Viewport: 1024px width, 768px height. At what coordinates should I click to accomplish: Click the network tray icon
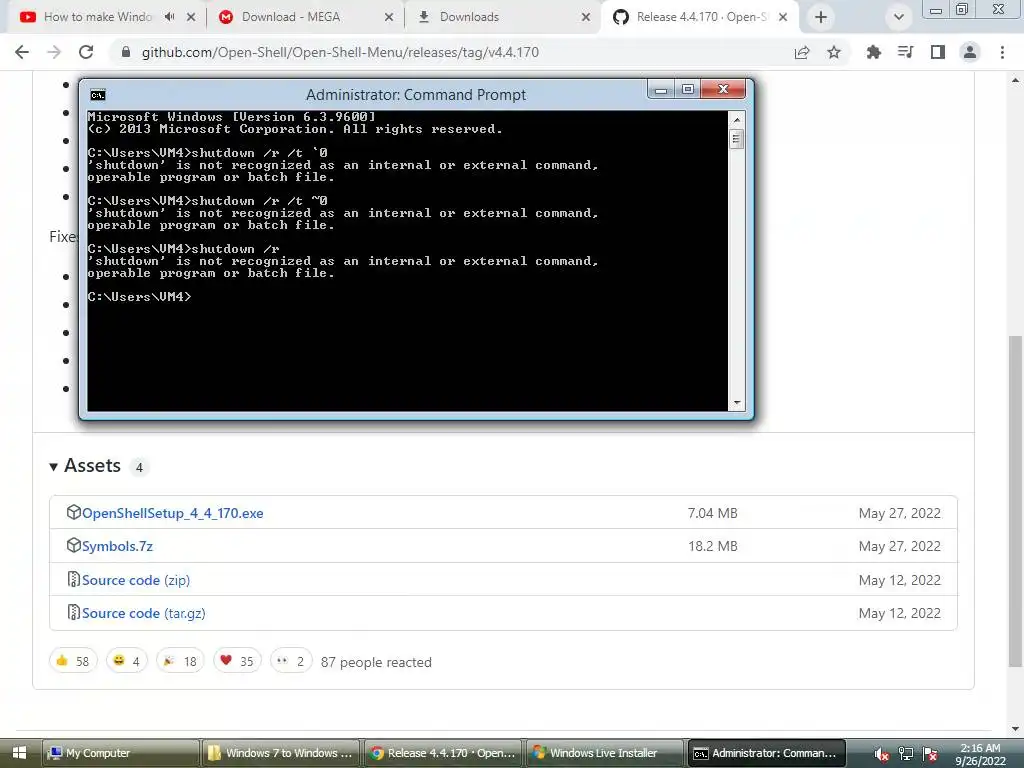pos(906,754)
